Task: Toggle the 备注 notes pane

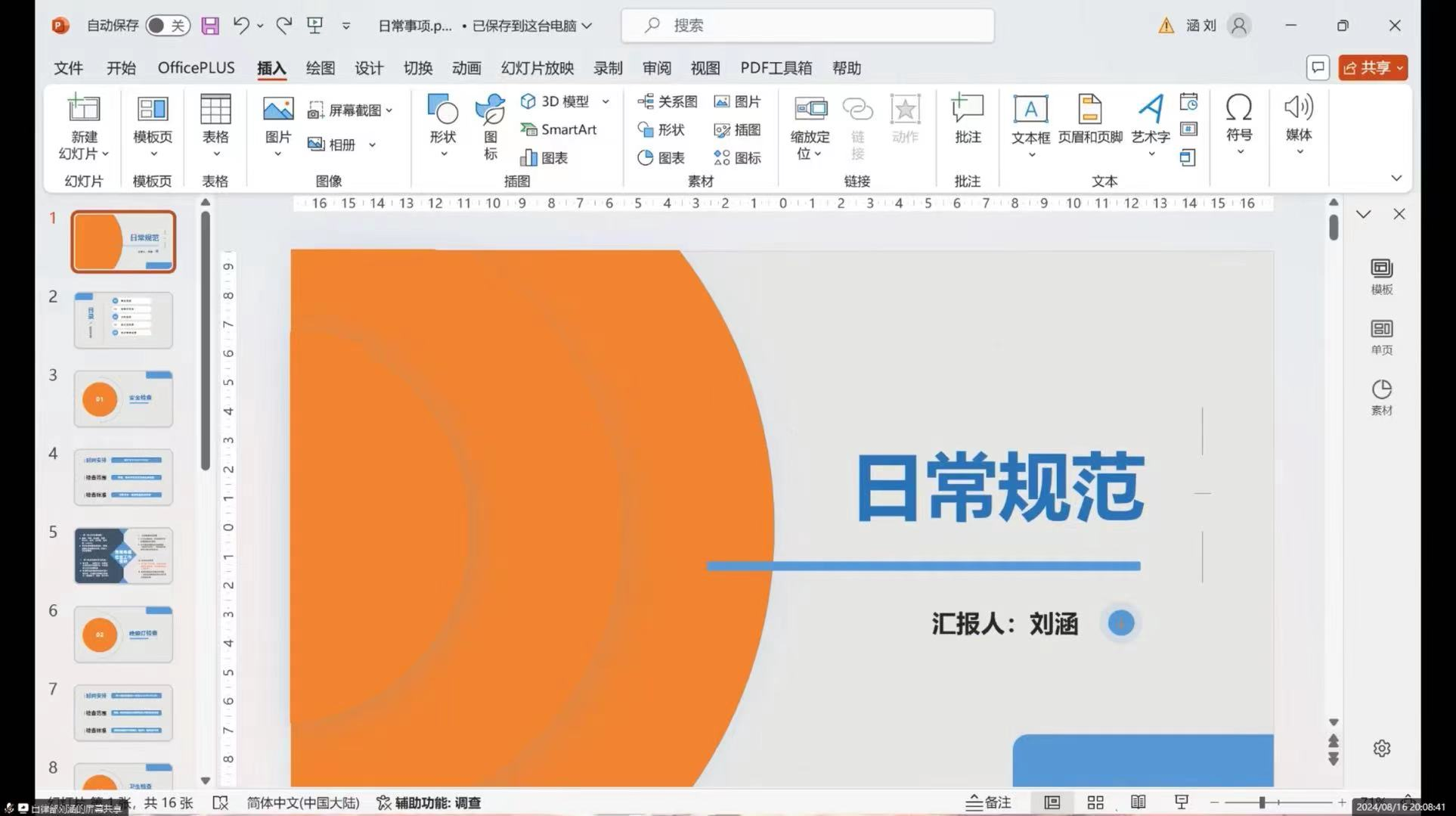Action: [989, 802]
